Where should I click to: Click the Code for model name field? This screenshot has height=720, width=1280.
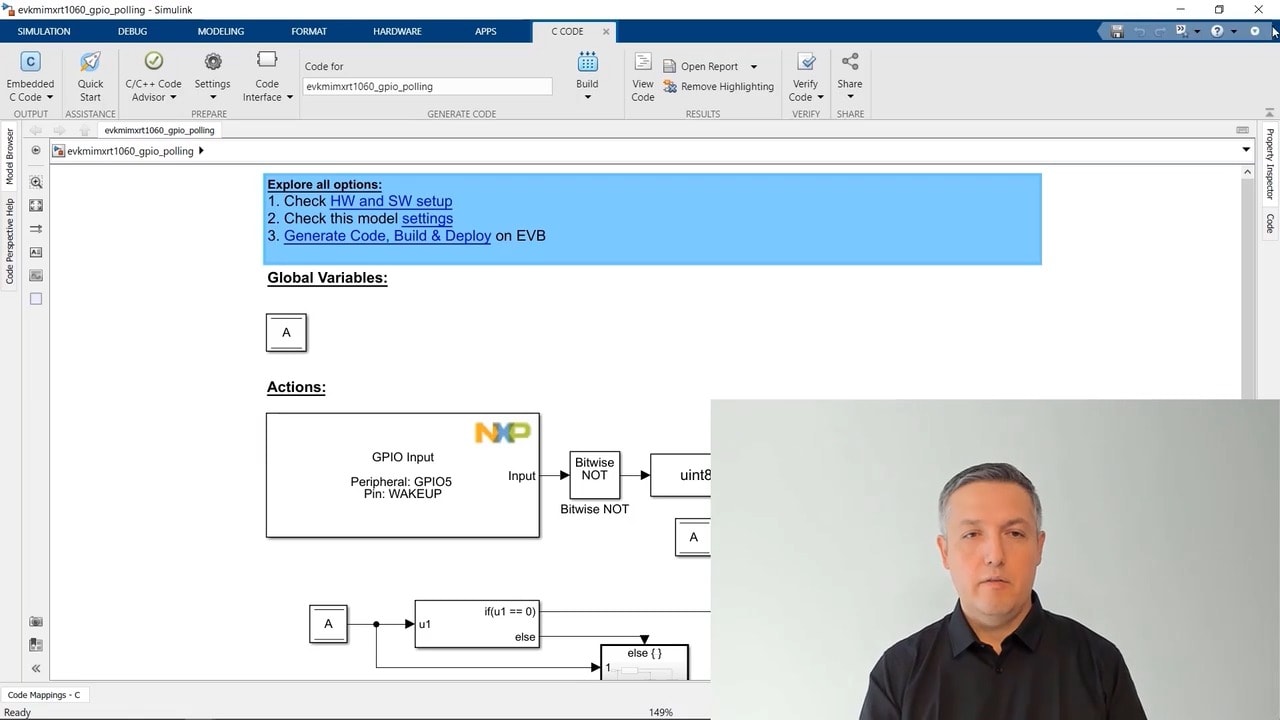[427, 87]
